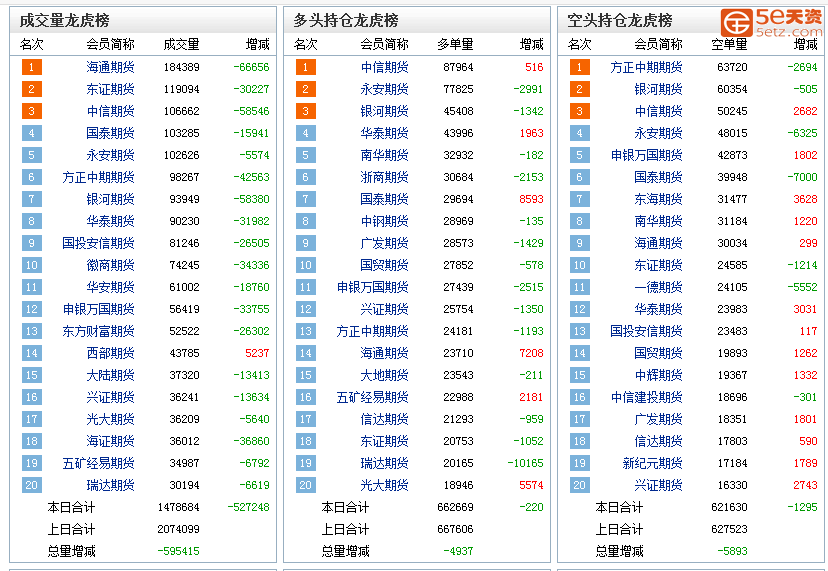The width and height of the screenshot is (828, 571).
Task: Select the short position value 63720
Action: [x=732, y=67]
